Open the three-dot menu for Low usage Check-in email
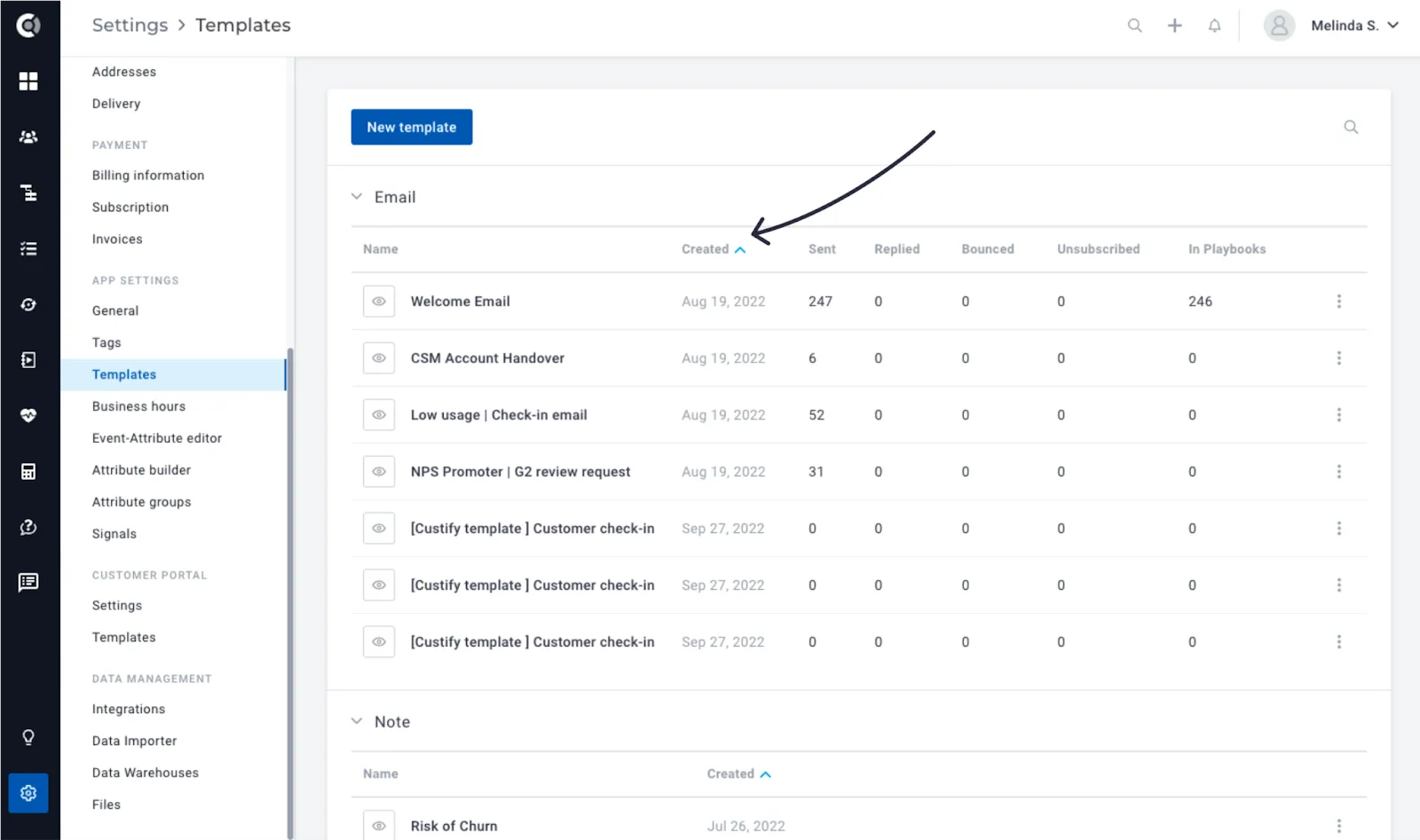1420x840 pixels. pyautogui.click(x=1338, y=415)
